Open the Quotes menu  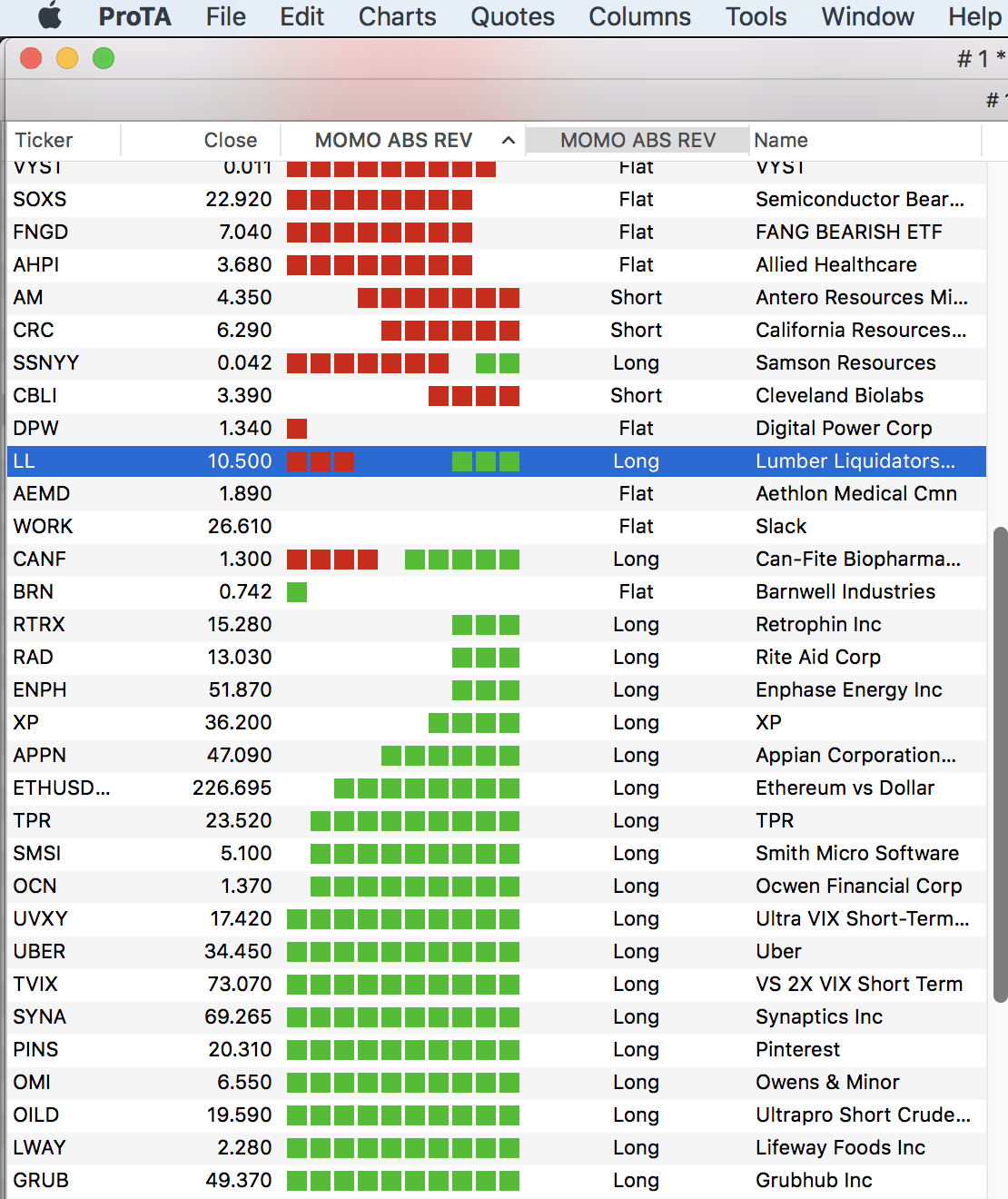click(512, 16)
